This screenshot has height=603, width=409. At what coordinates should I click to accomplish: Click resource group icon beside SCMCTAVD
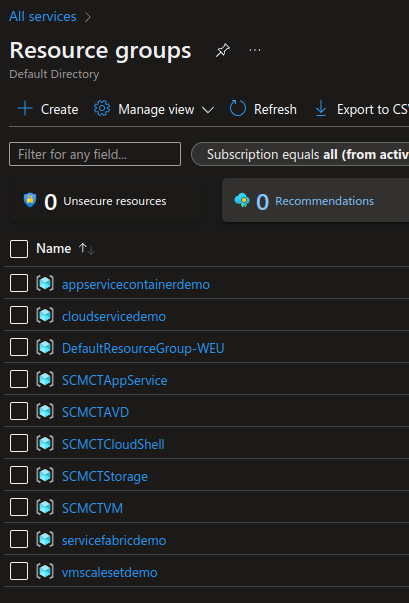[x=45, y=411]
